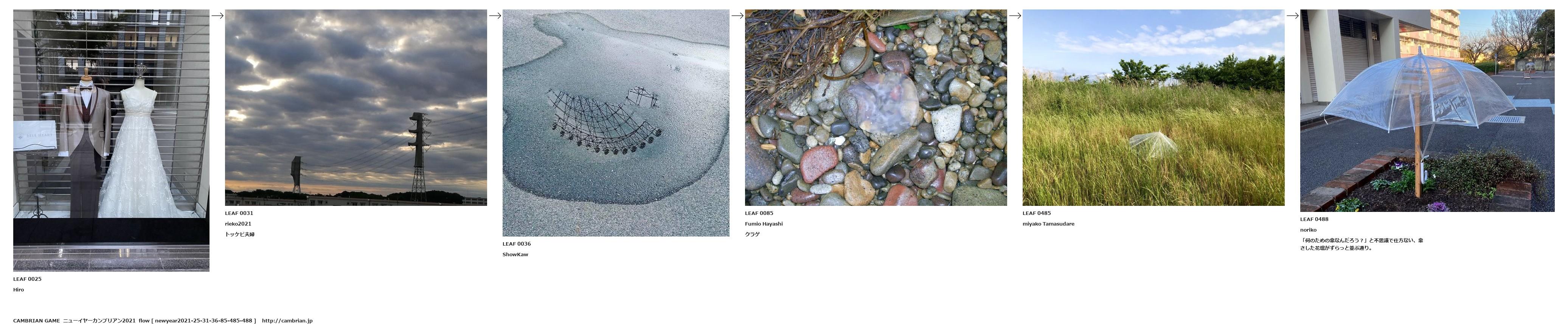Select the LEAF 0025 label

(x=27, y=279)
